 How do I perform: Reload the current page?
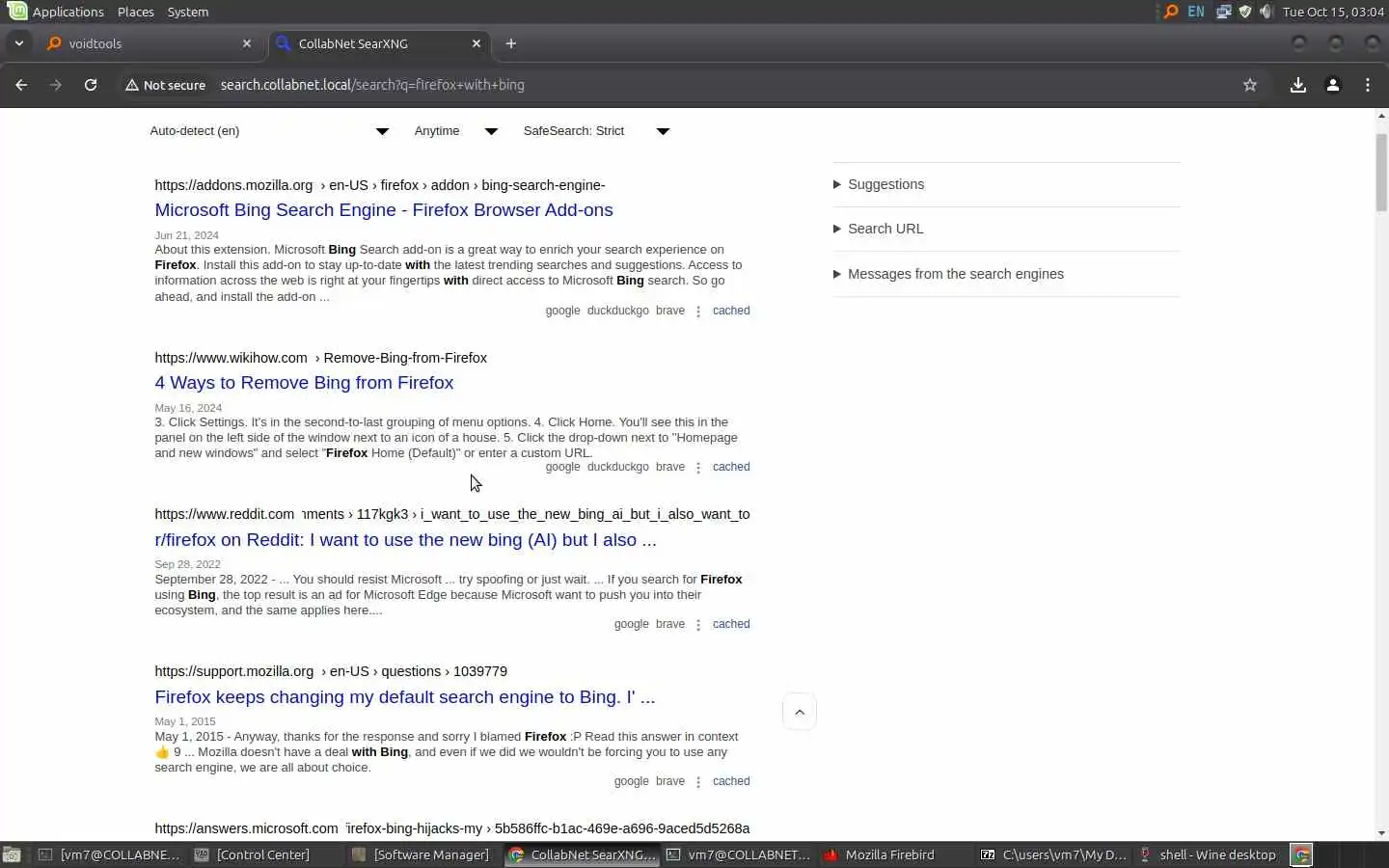pyautogui.click(x=91, y=85)
